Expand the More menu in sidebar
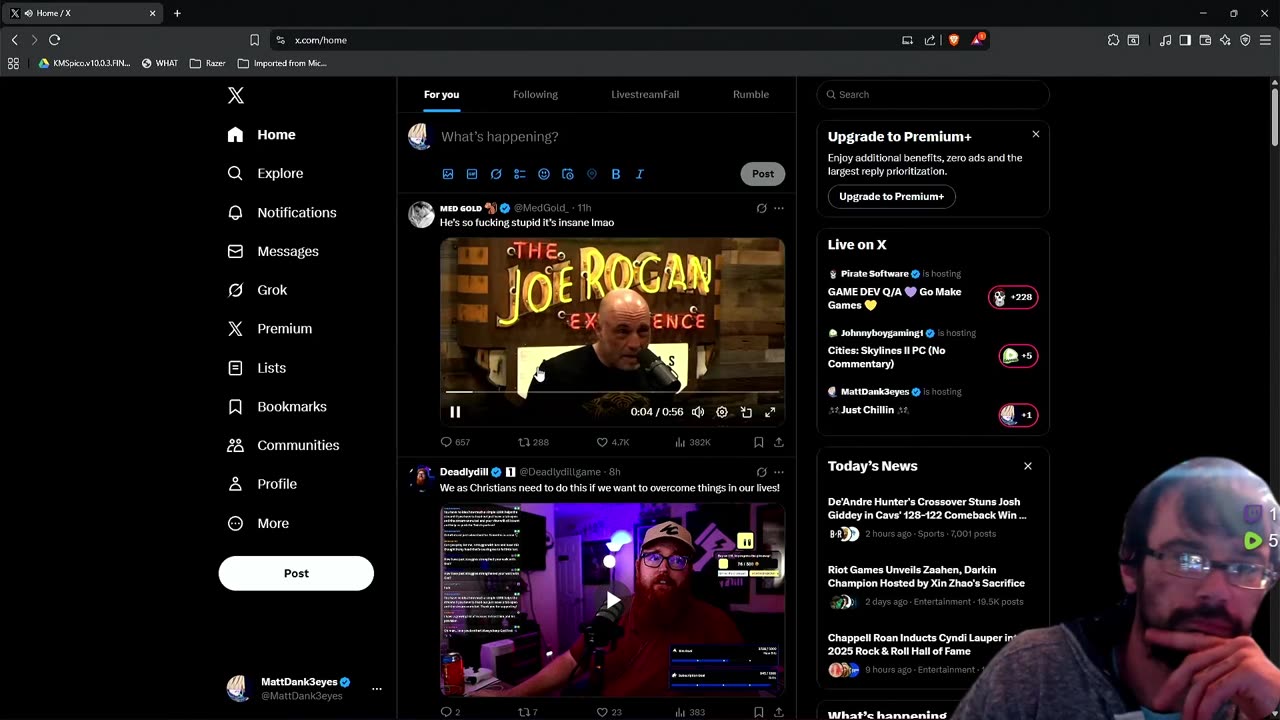1280x720 pixels. [x=258, y=523]
